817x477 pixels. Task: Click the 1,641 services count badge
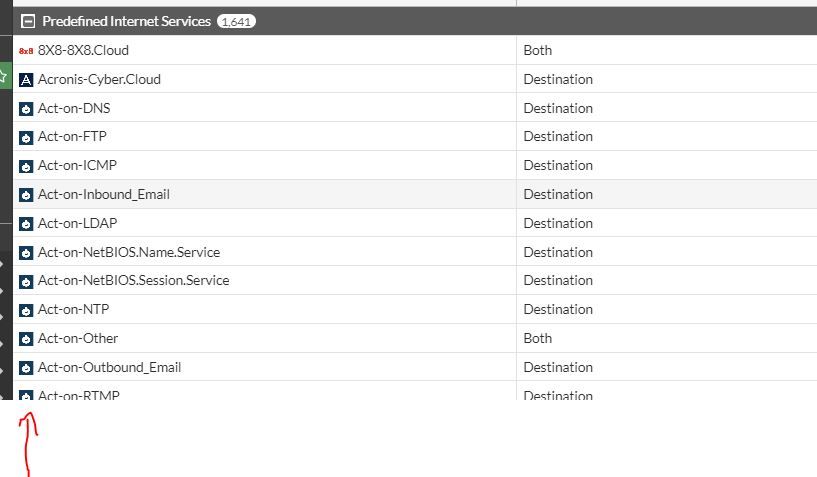236,21
